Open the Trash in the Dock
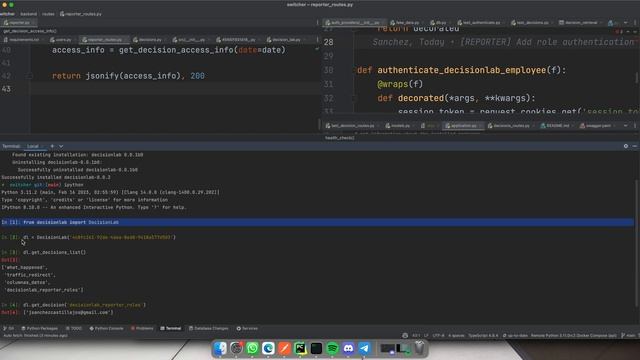The width and height of the screenshot is (640, 360). (419, 348)
